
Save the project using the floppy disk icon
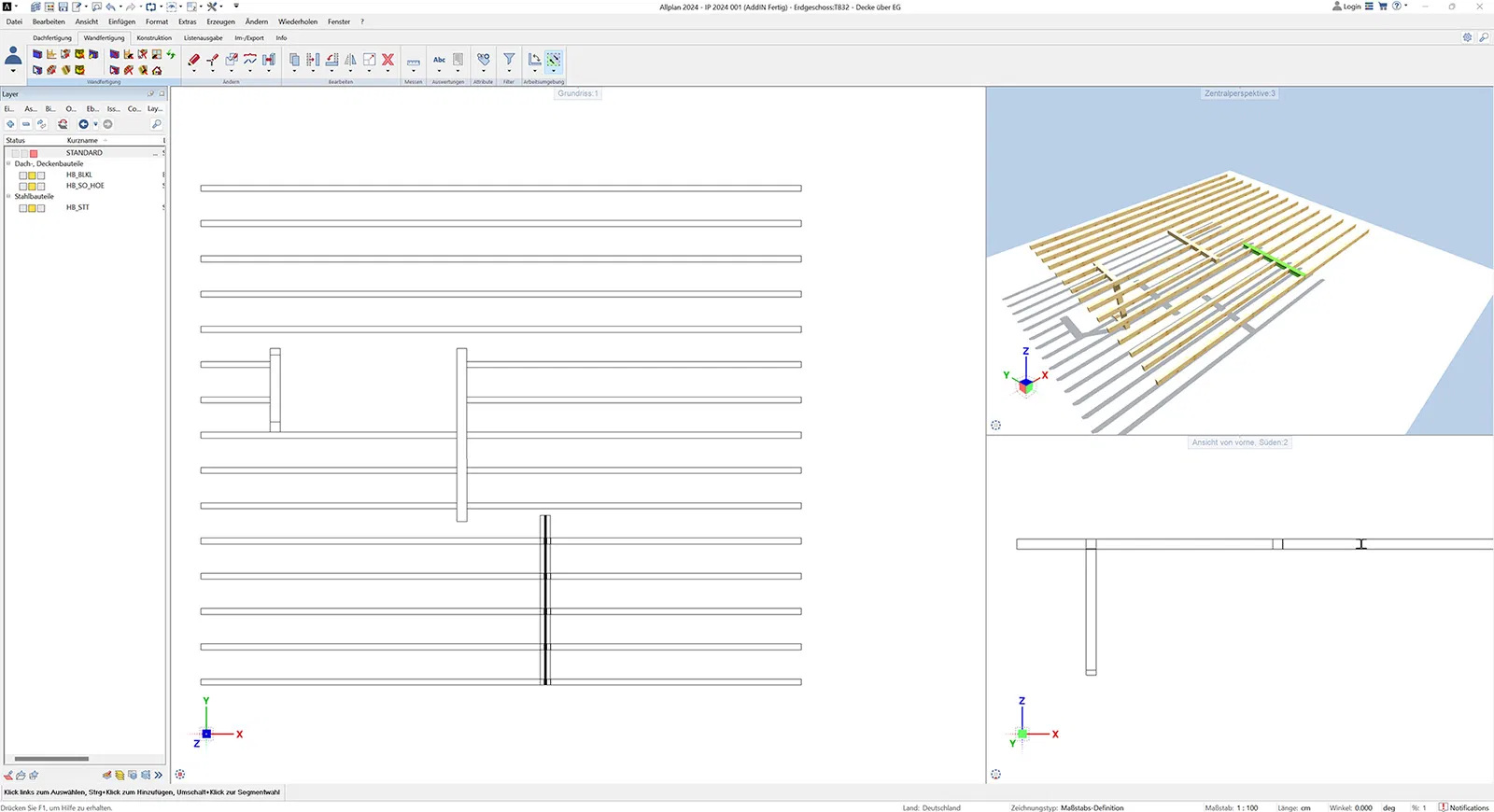[x=63, y=7]
